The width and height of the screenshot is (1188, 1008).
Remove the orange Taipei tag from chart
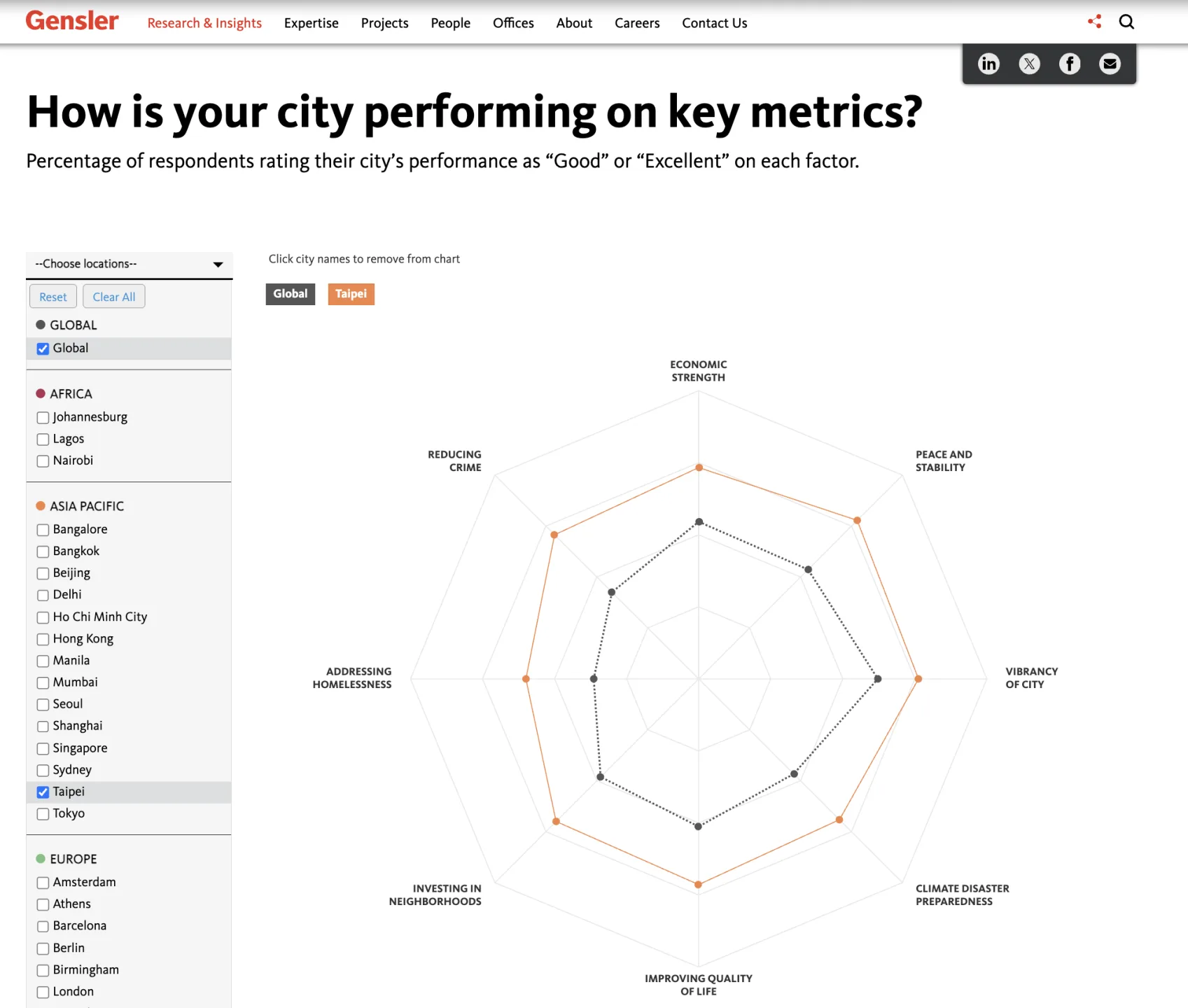point(351,294)
